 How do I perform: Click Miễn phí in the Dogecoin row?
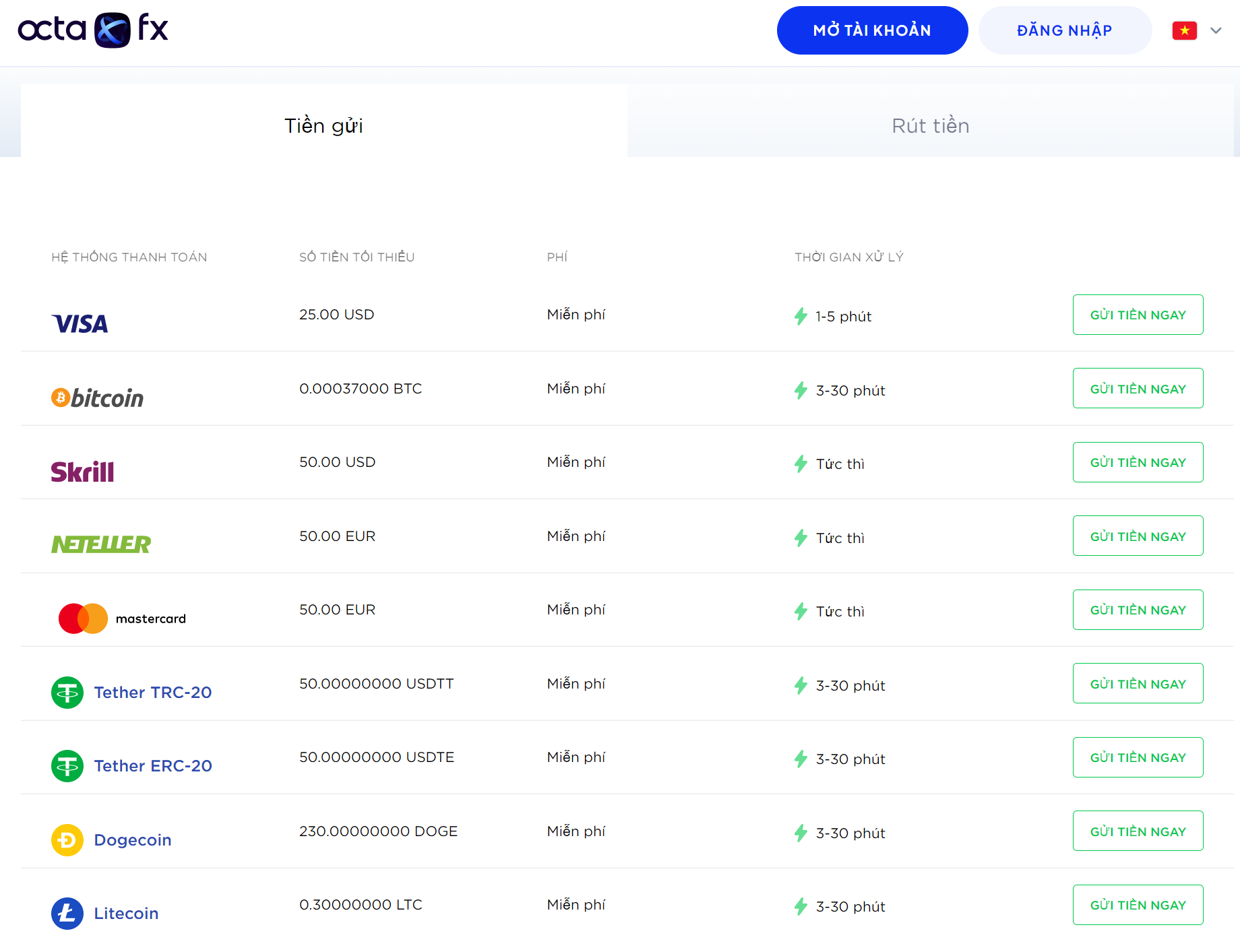click(x=576, y=831)
